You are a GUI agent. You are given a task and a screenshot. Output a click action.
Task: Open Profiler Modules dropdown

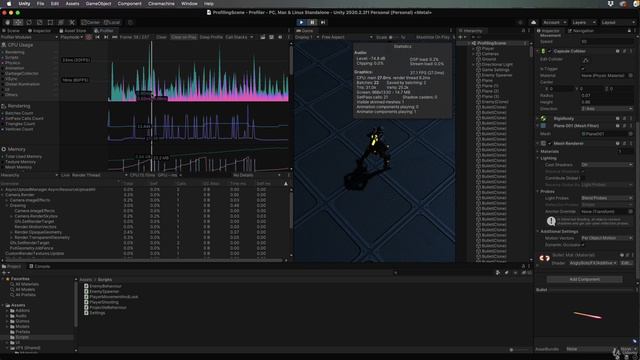(29, 37)
